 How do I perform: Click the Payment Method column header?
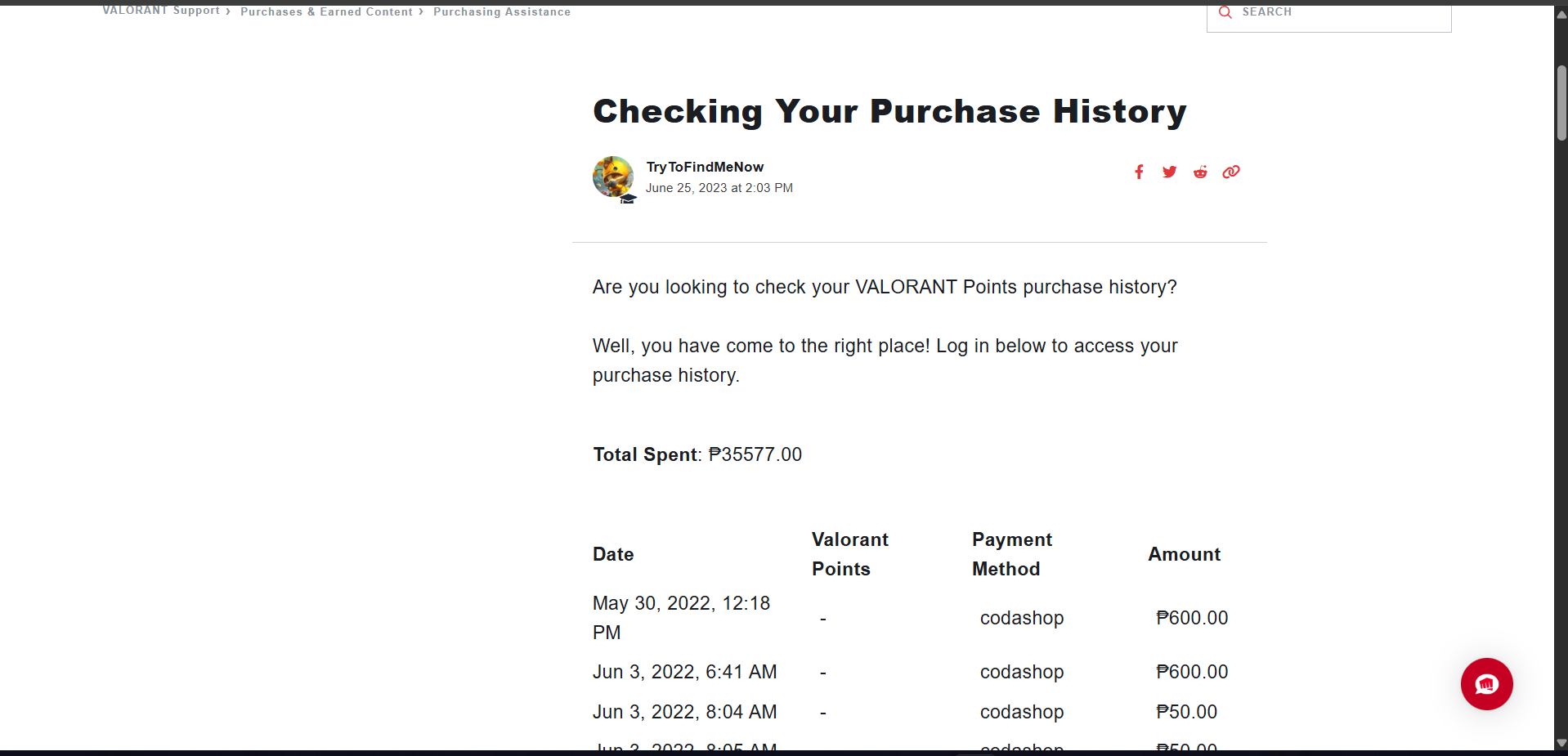1011,554
